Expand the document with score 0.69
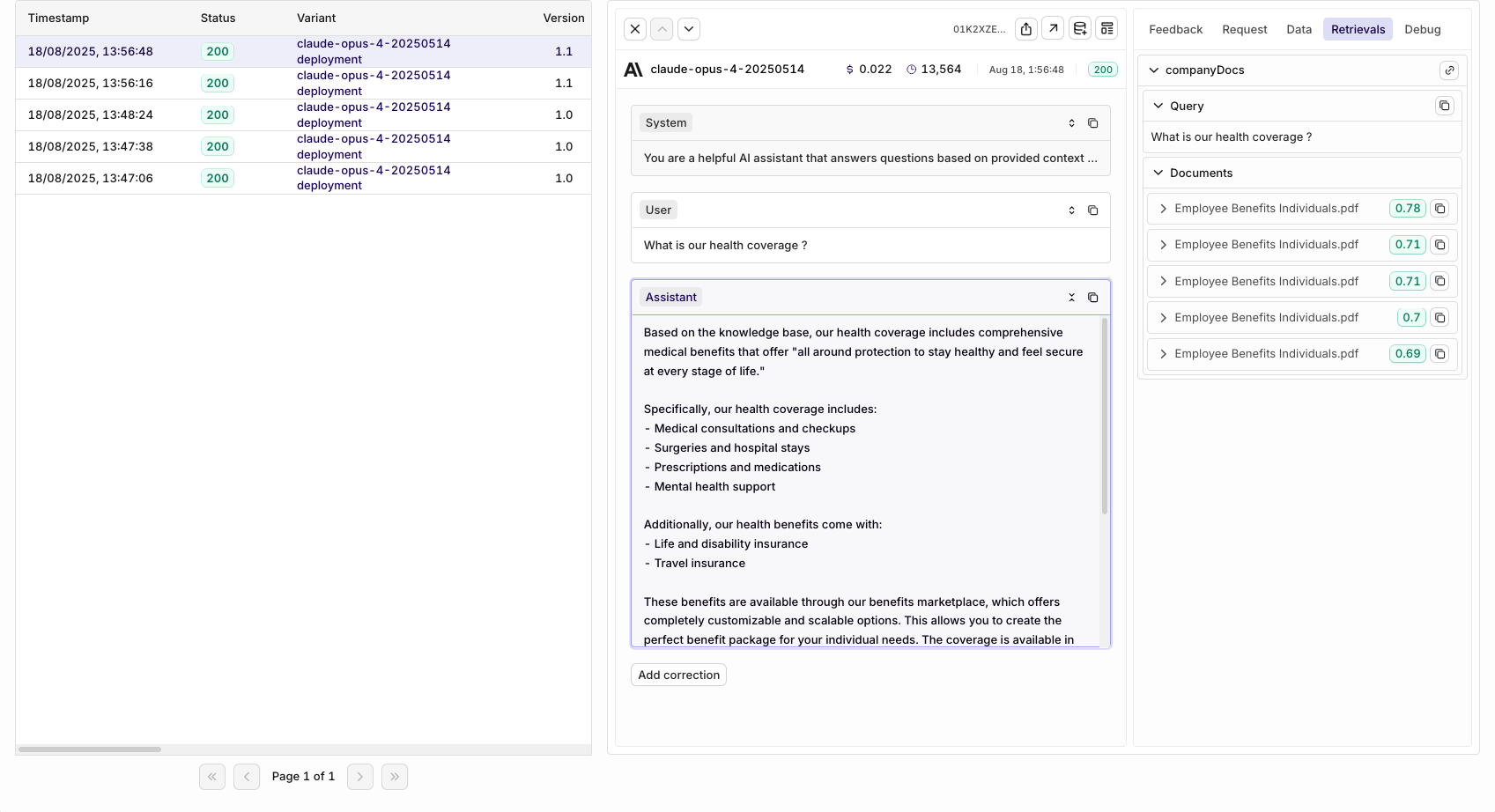The image size is (1495, 812). pyautogui.click(x=1164, y=354)
